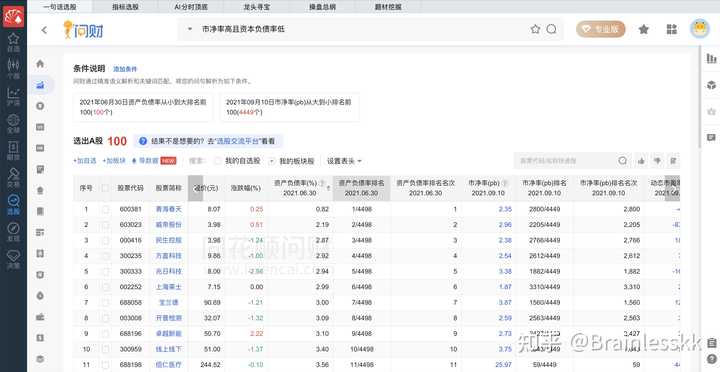This screenshot has width=720, height=372.
Task: Click +加板块 button
Action: point(114,161)
